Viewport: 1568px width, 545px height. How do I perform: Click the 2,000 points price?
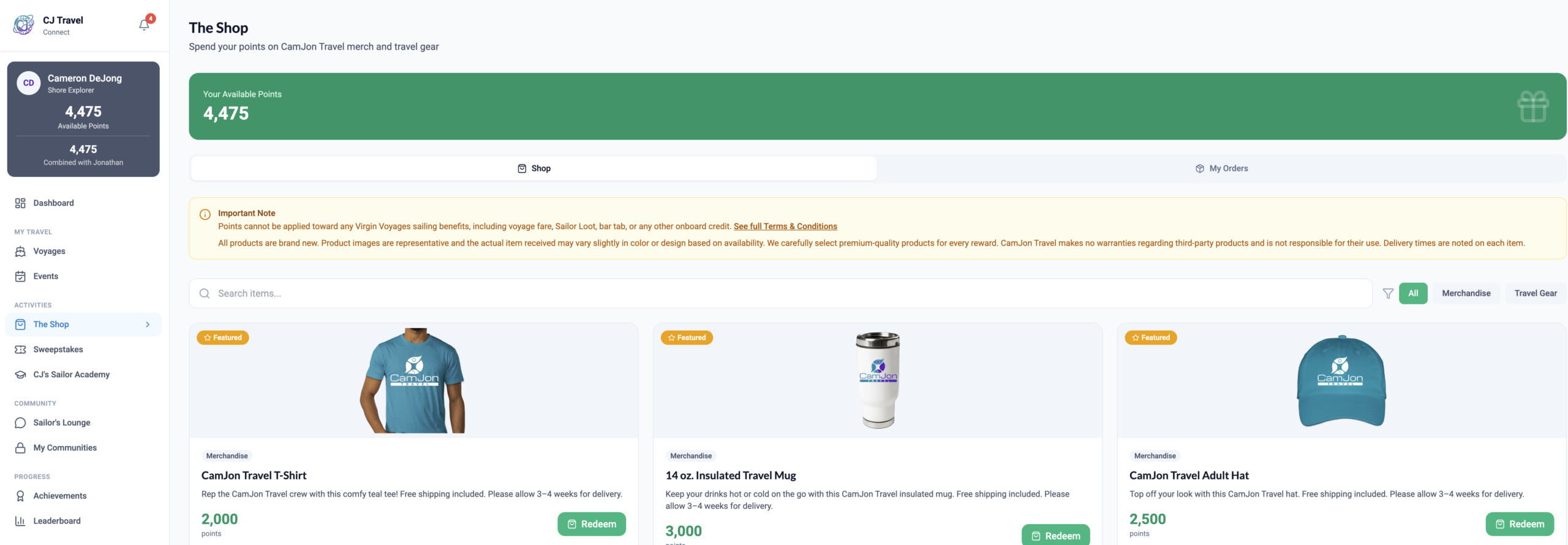[x=219, y=519]
